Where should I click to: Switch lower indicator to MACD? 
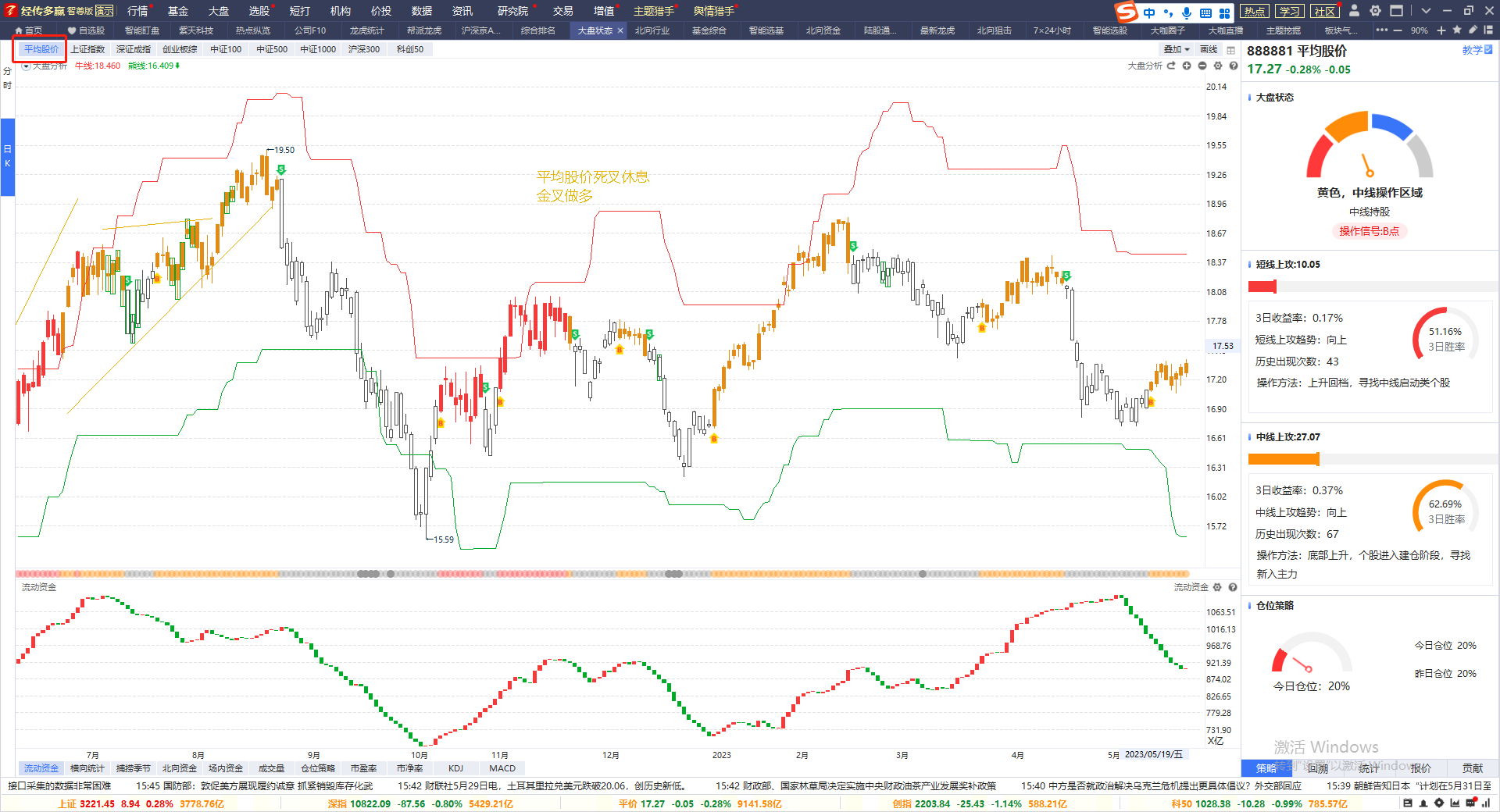pos(502,768)
